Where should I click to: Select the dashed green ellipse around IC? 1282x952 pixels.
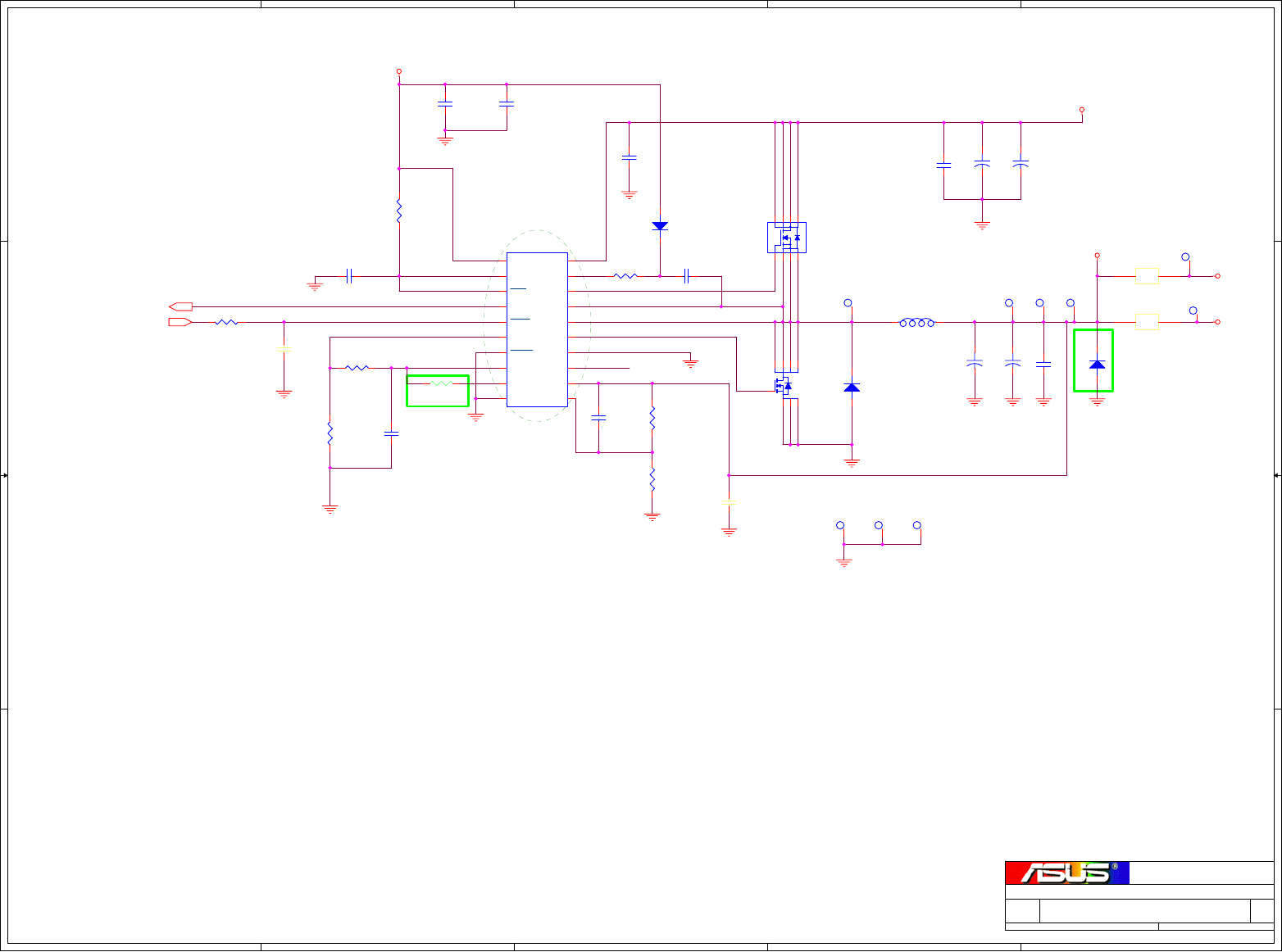537,325
